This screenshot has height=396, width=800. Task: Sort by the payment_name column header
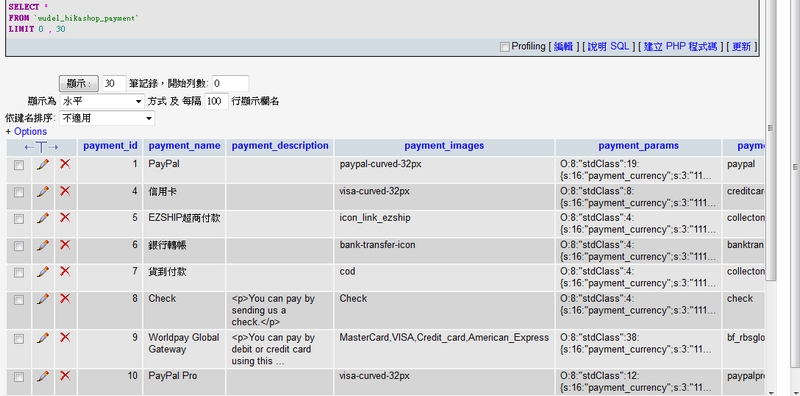[x=184, y=146]
